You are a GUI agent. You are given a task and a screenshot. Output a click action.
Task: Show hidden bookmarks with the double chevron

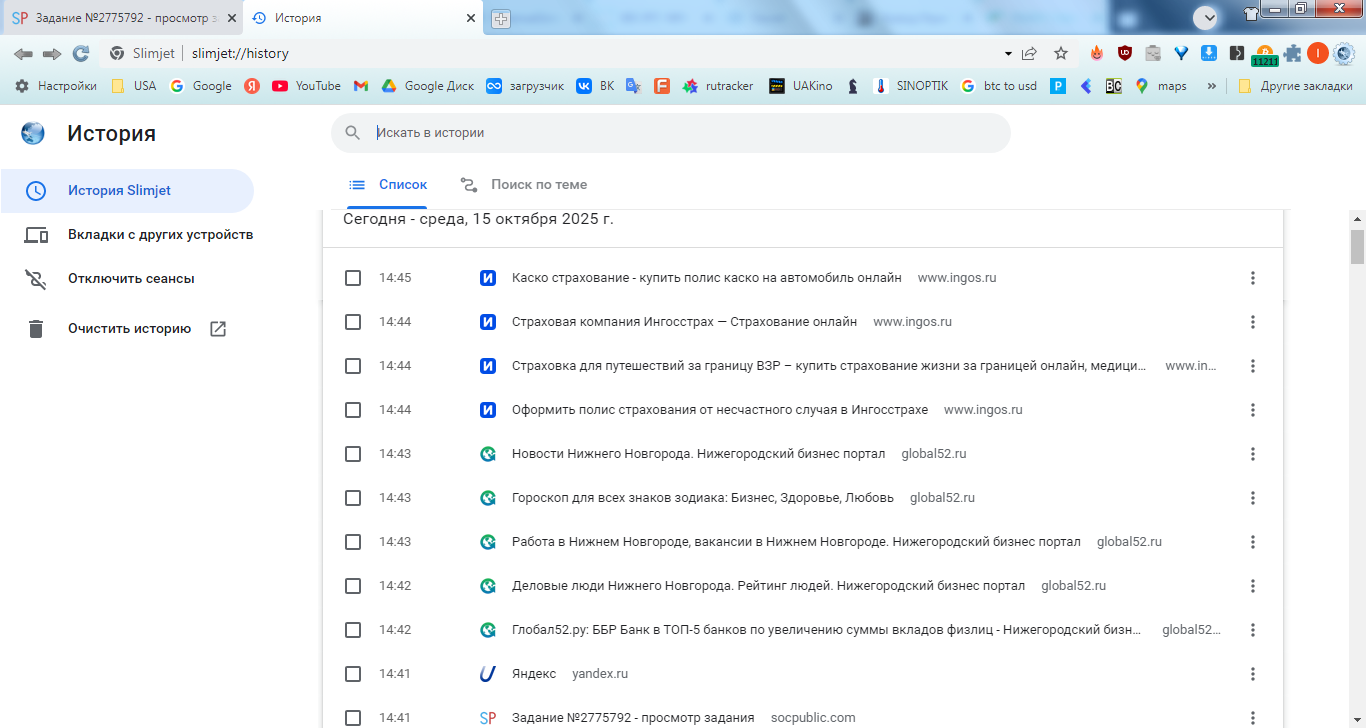(x=1212, y=86)
